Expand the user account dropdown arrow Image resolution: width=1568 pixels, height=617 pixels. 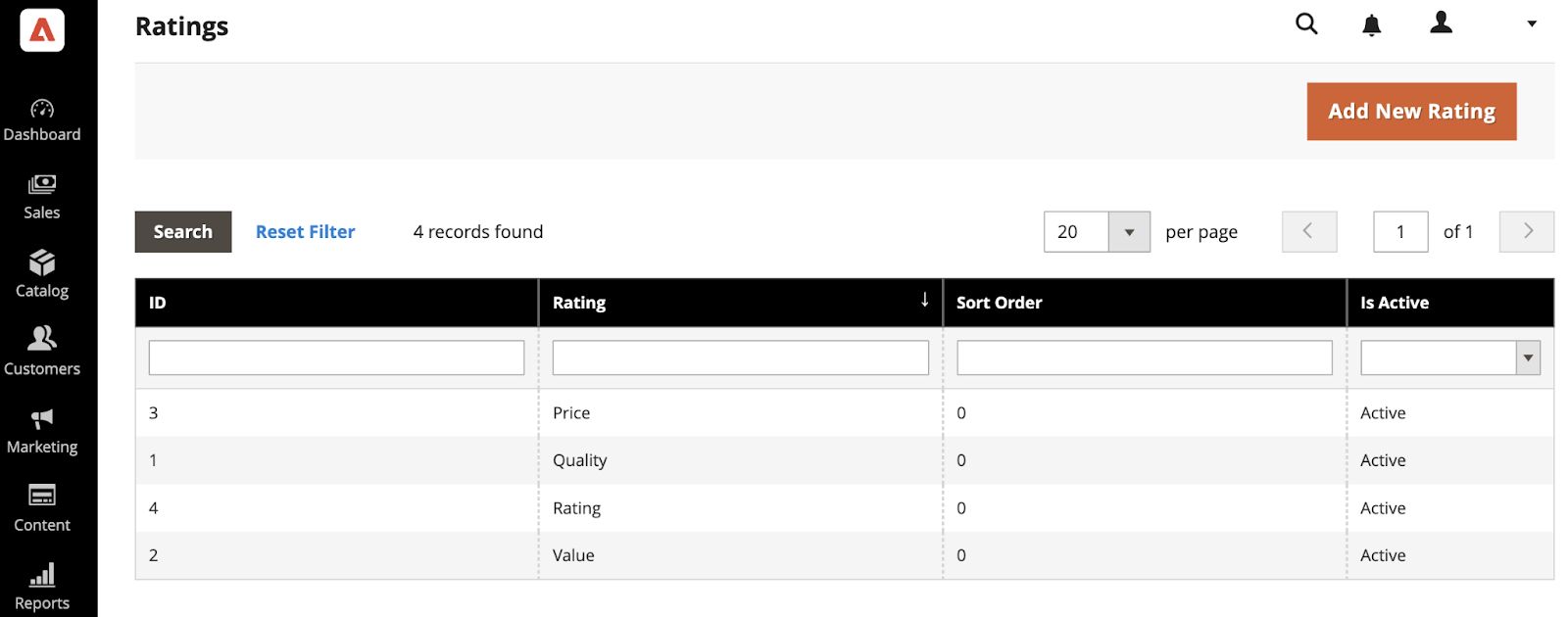1532,24
